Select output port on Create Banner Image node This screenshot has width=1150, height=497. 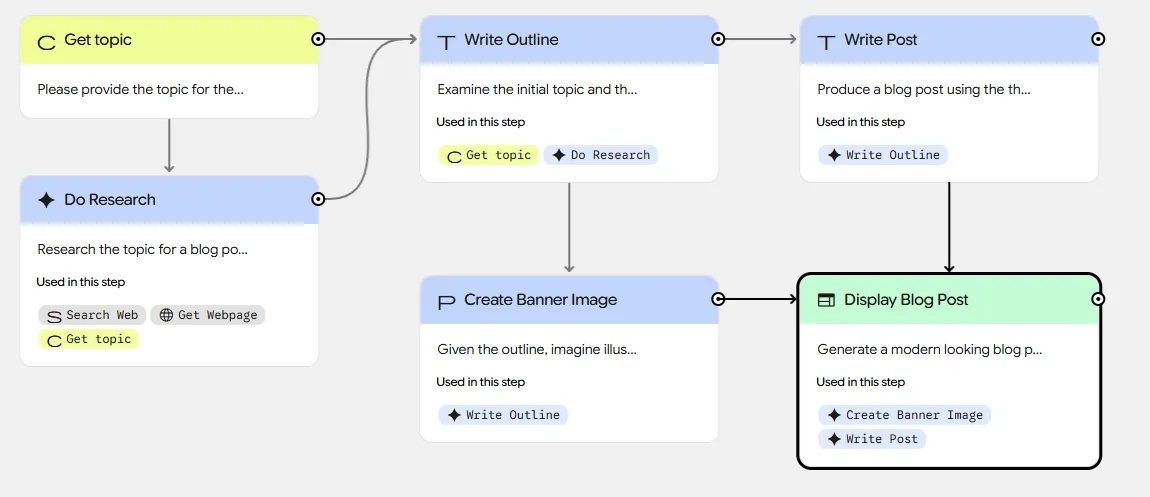(x=718, y=299)
